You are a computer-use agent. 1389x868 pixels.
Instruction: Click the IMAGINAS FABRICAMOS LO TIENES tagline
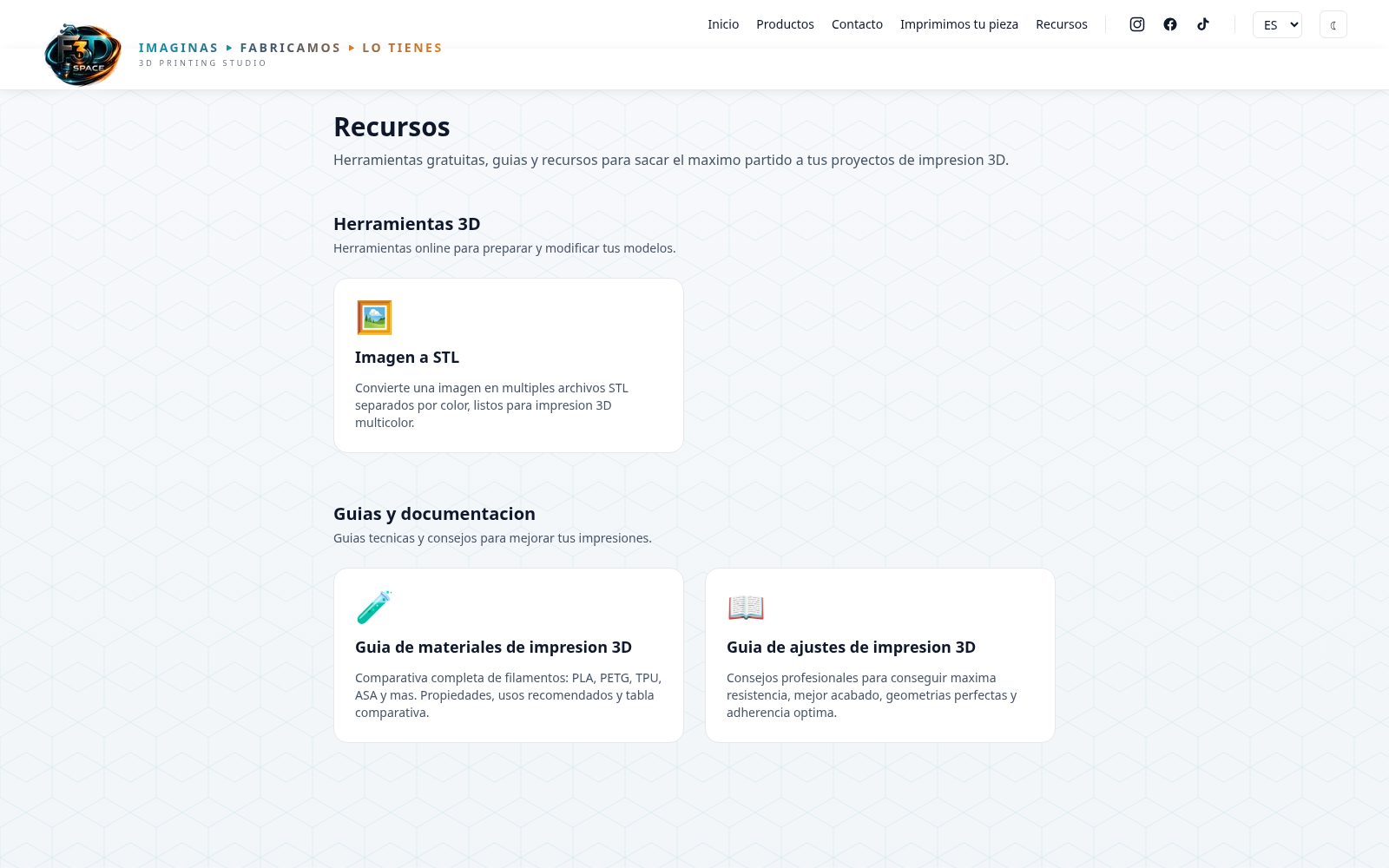click(291, 48)
